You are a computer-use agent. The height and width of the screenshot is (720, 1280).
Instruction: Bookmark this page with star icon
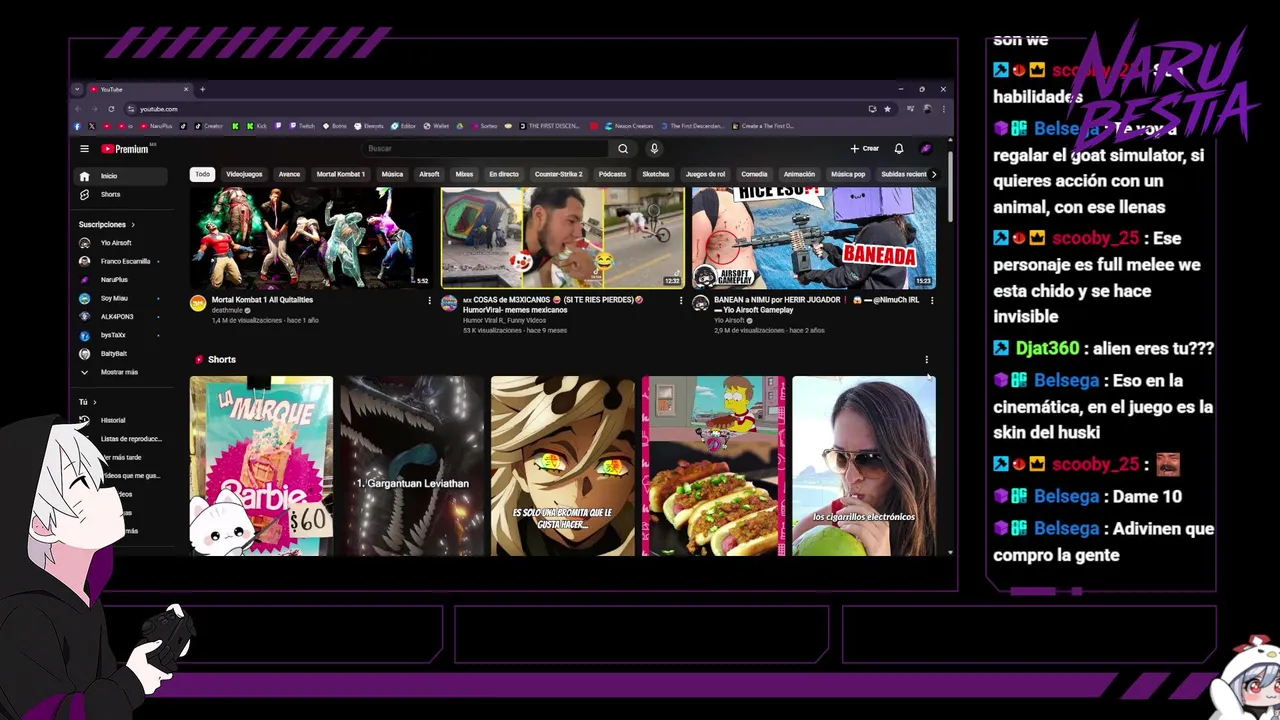pos(887,109)
